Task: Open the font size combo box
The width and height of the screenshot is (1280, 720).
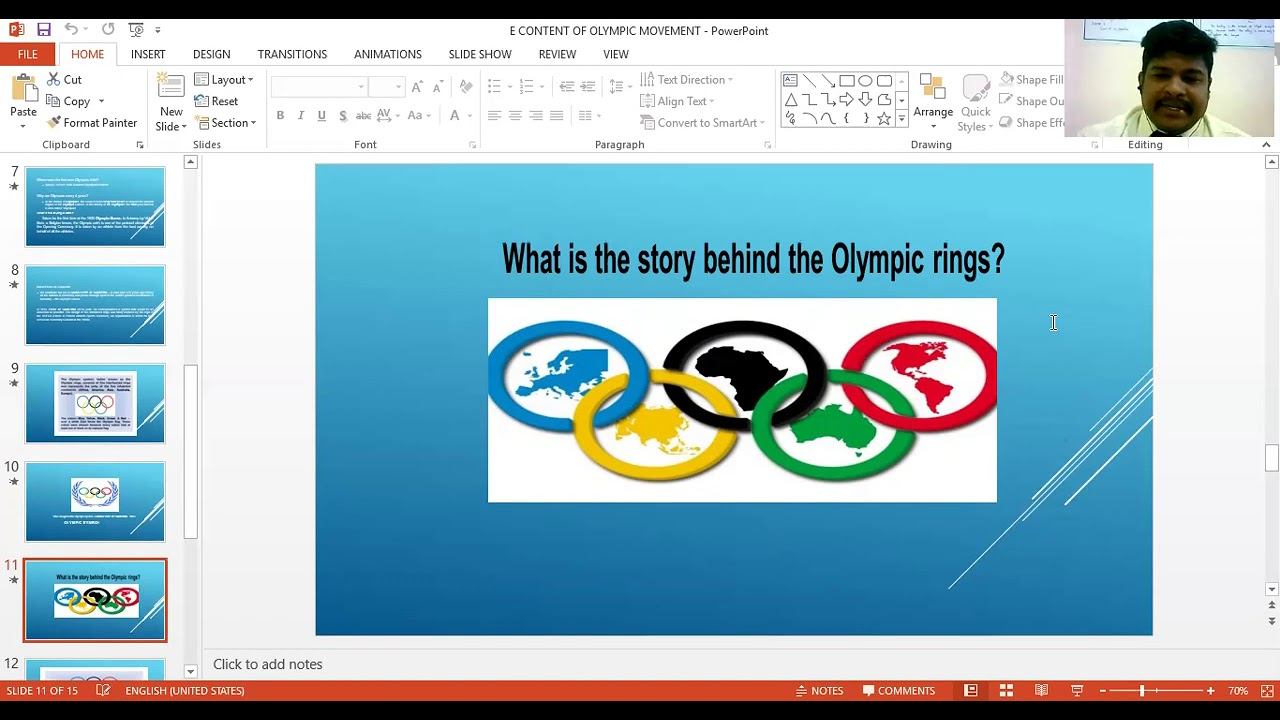Action: pyautogui.click(x=386, y=88)
